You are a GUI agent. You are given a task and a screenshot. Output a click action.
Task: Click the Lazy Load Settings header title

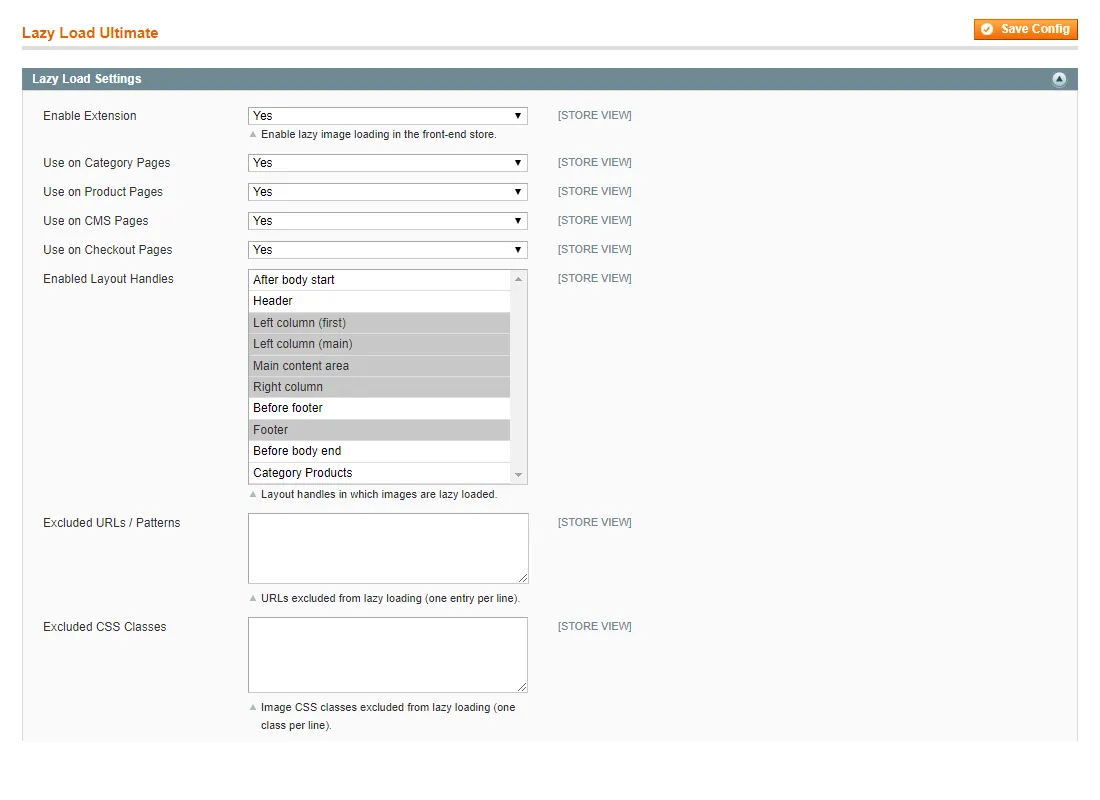tap(86, 79)
